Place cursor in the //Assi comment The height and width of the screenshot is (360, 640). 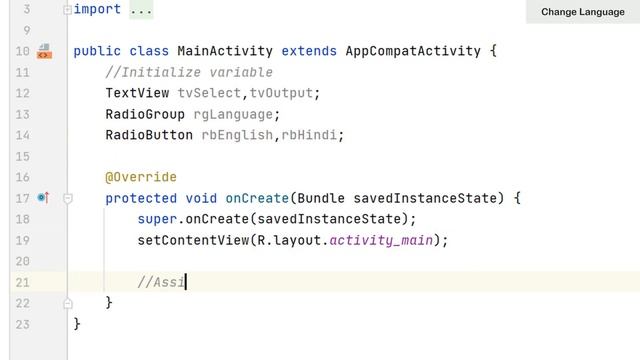pos(161,282)
